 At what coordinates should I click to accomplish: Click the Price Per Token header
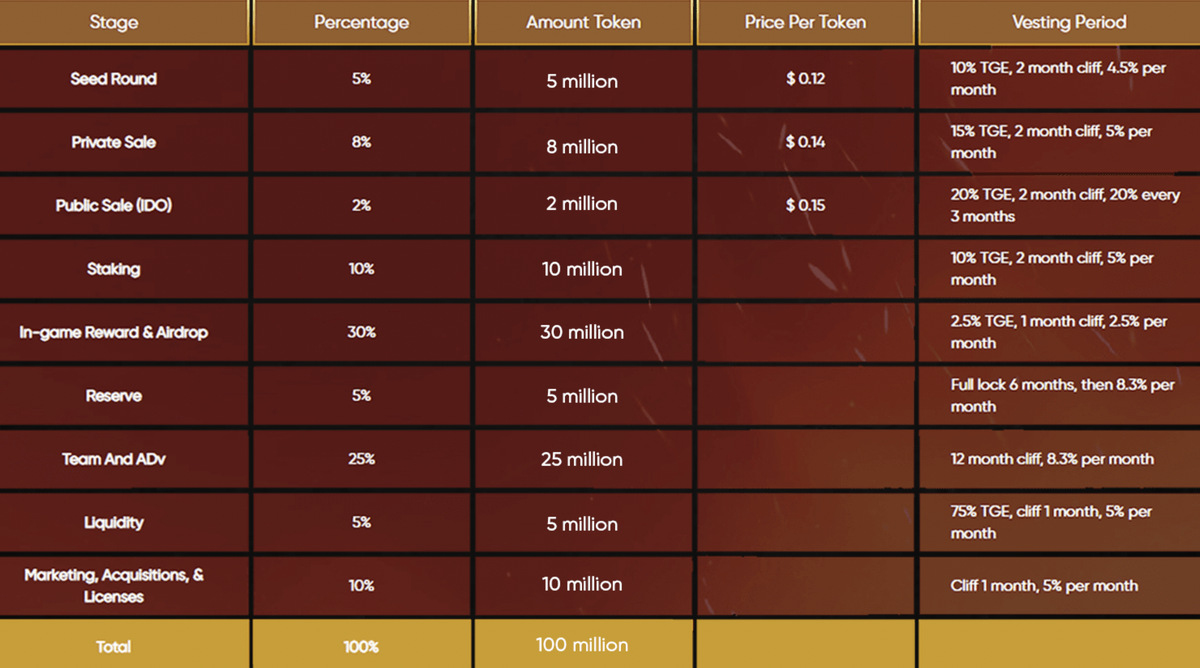(x=805, y=22)
